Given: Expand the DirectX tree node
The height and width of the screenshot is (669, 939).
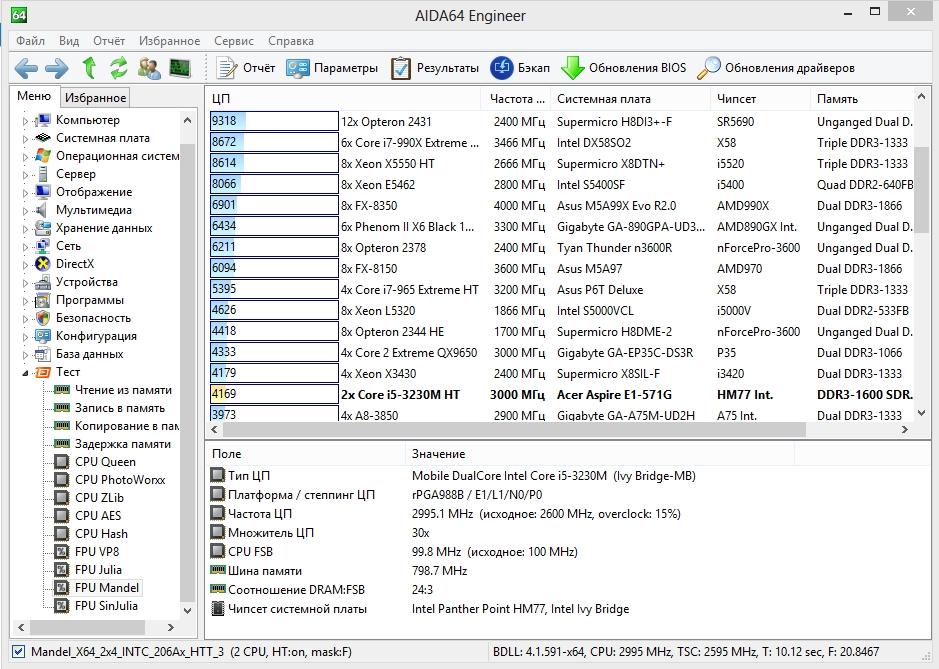Looking at the screenshot, I should coord(26,264).
